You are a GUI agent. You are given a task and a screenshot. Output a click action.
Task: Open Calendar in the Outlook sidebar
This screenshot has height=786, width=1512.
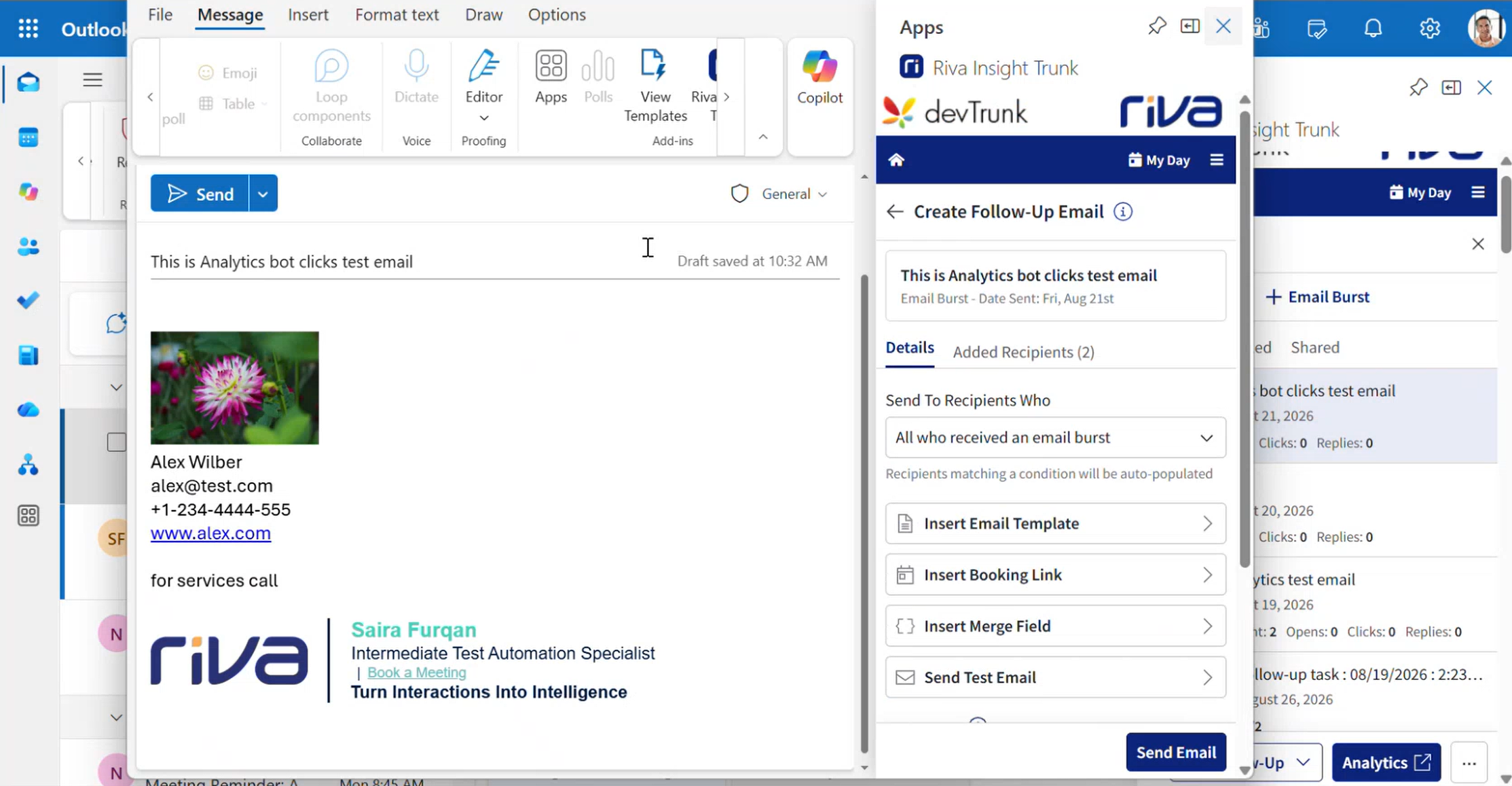(x=28, y=137)
